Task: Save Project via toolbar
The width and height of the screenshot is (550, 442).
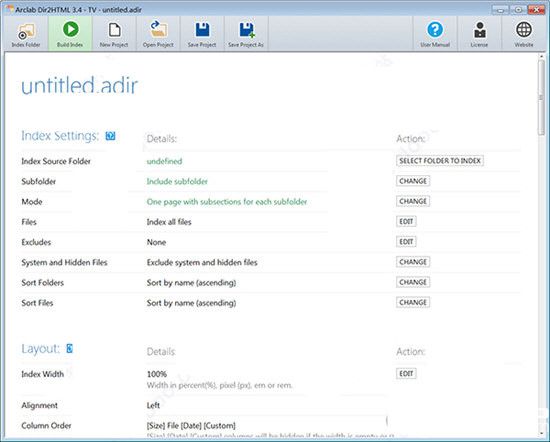Action: click(x=202, y=34)
